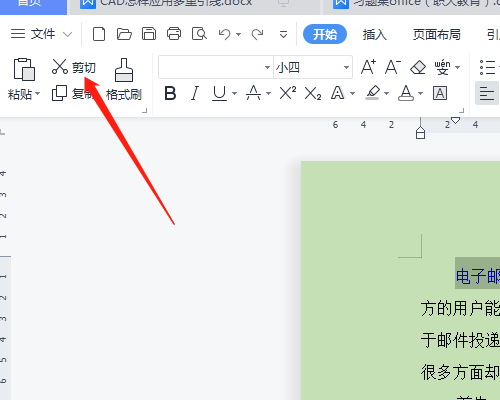This screenshot has width=500, height=400.
Task: Click the print icon
Action: (x=174, y=34)
